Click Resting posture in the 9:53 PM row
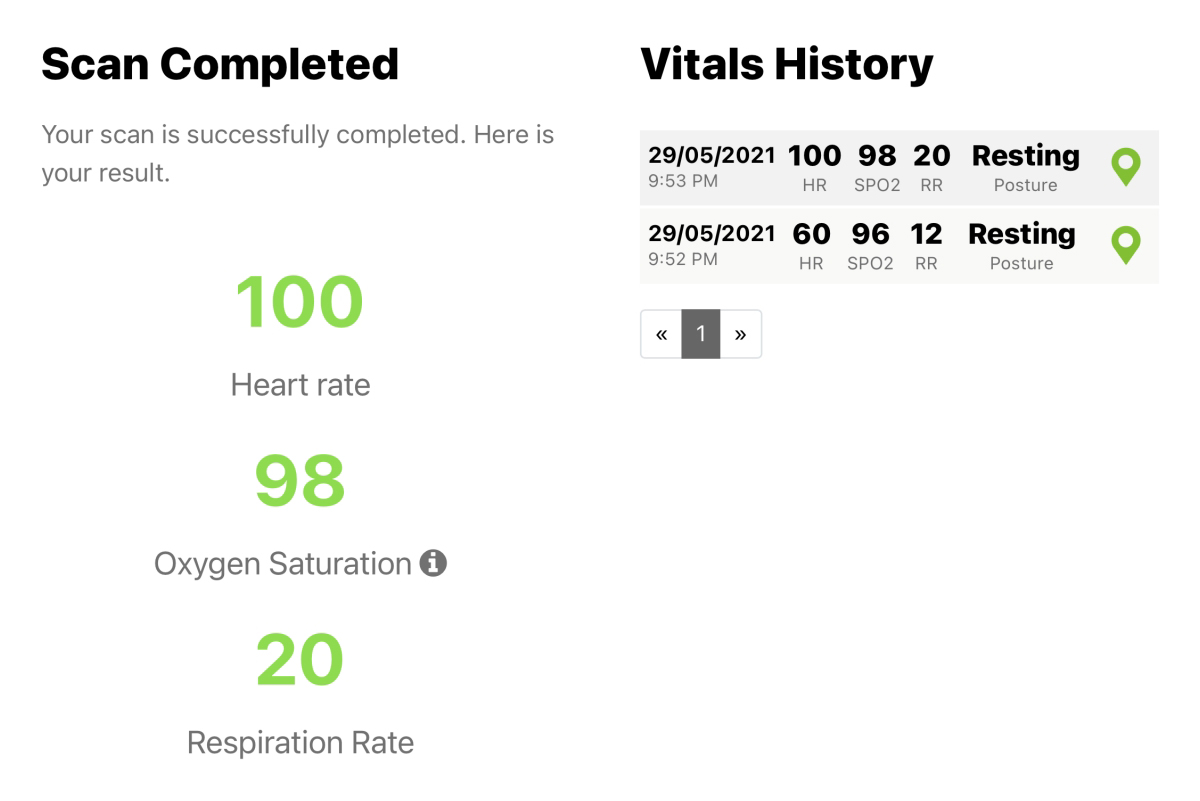This screenshot has width=1200, height=801. pos(1026,157)
